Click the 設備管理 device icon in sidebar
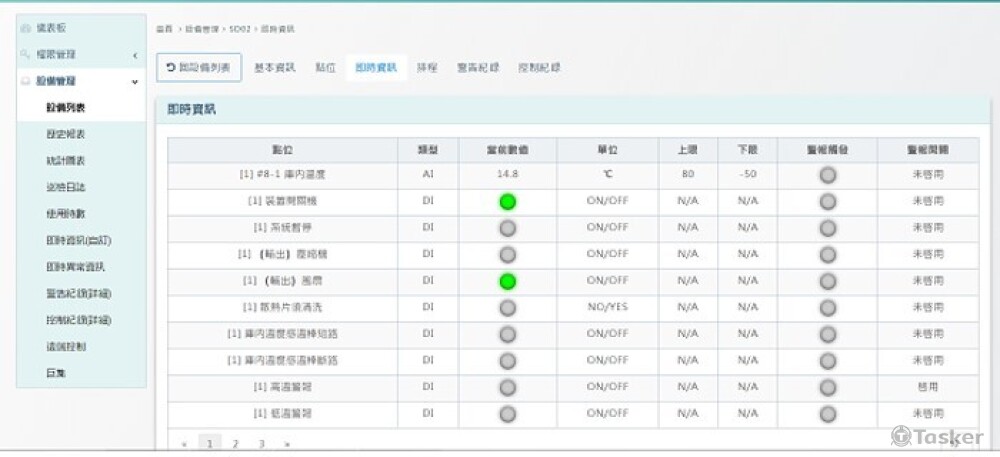The height and width of the screenshot is (457, 1000). (x=26, y=82)
